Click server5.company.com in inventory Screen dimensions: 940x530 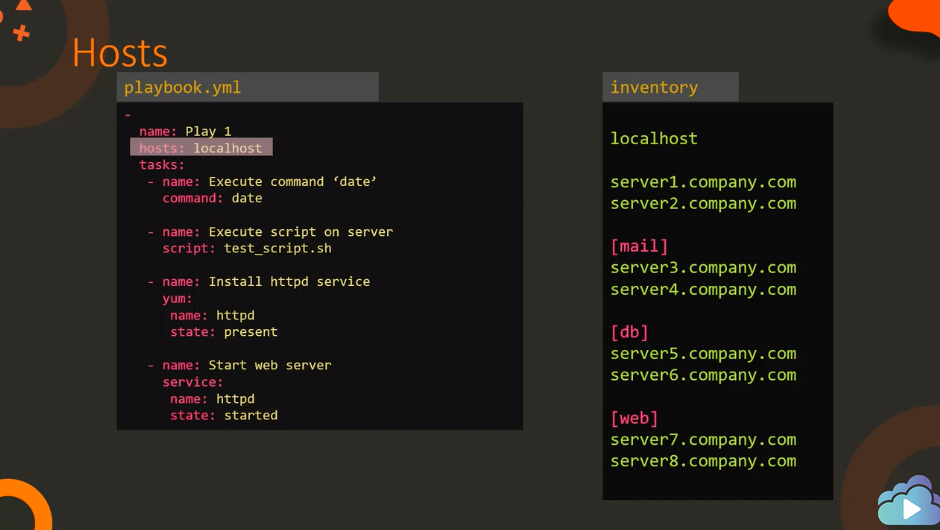point(703,354)
